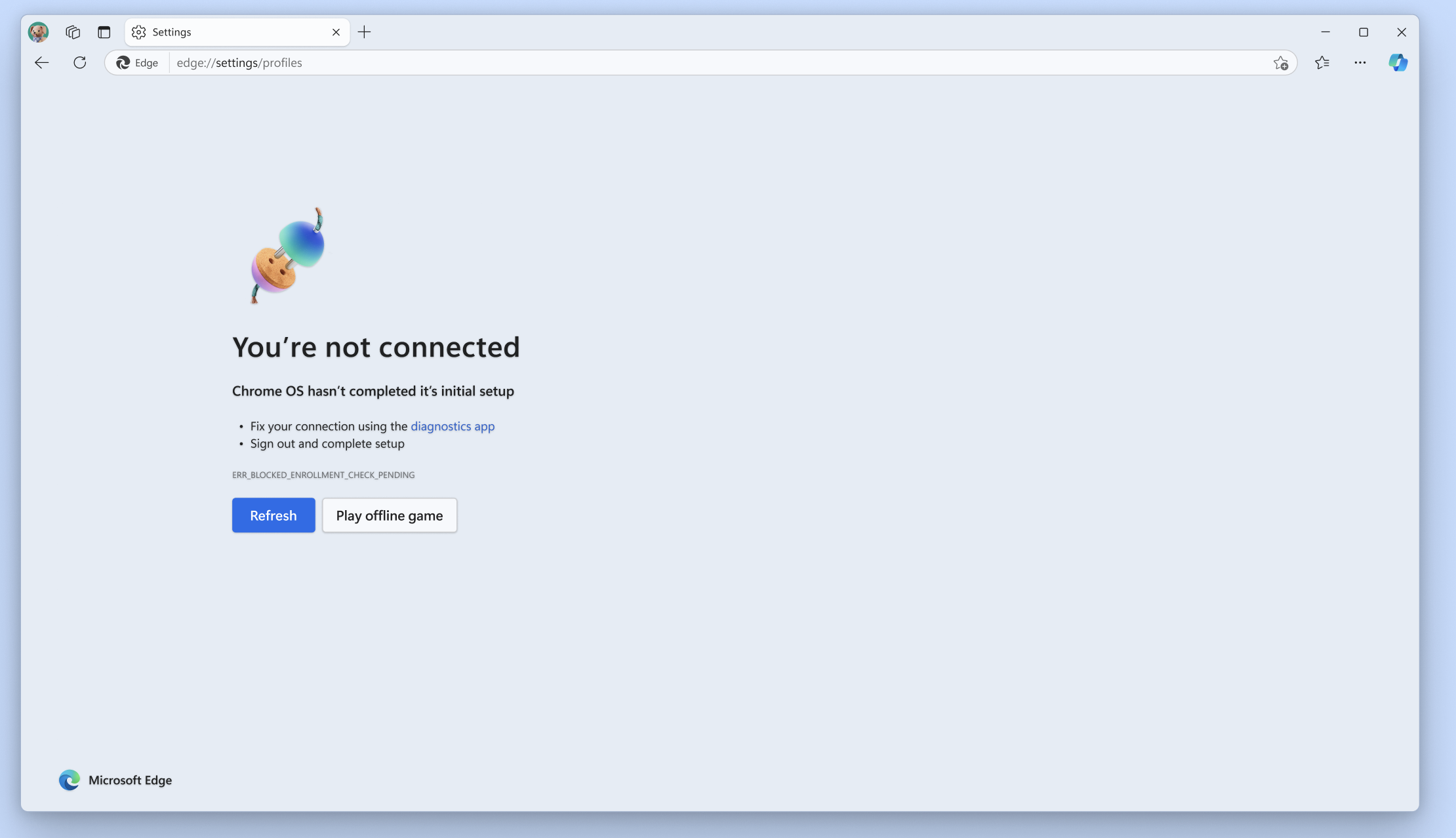Open the Favorites list icon

1322,63
